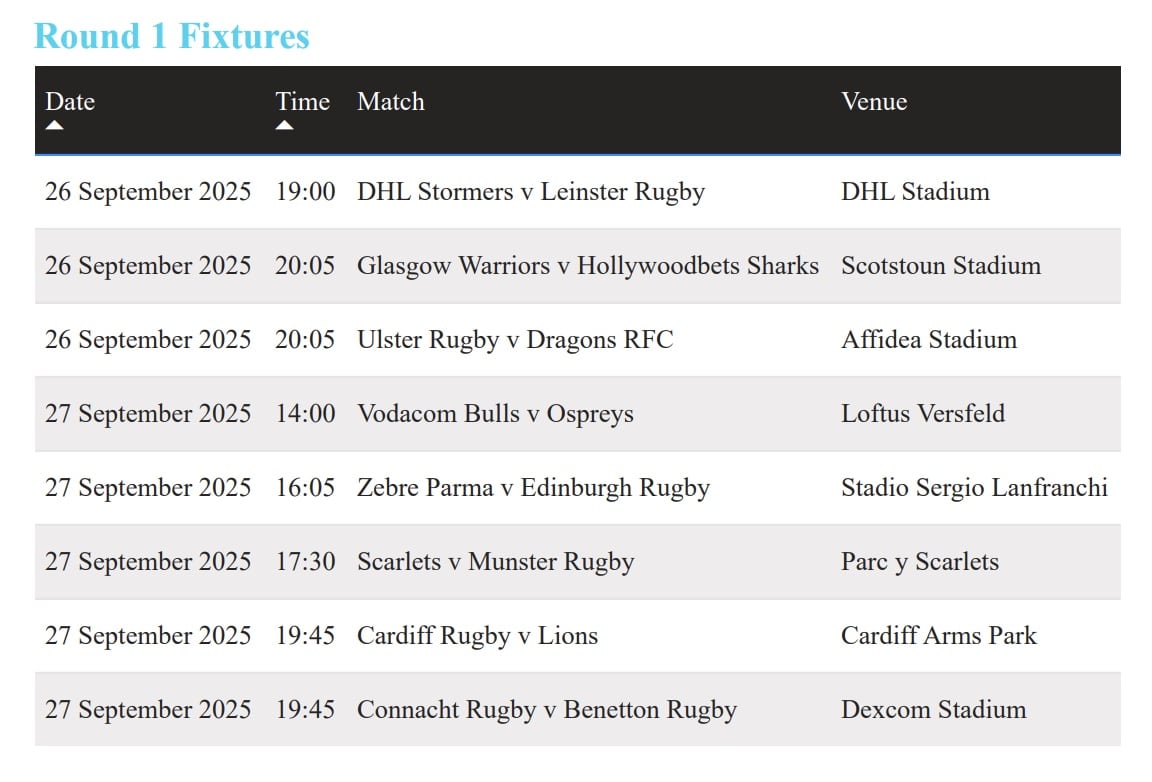Click the 17:30 kickoff time cell

point(306,562)
